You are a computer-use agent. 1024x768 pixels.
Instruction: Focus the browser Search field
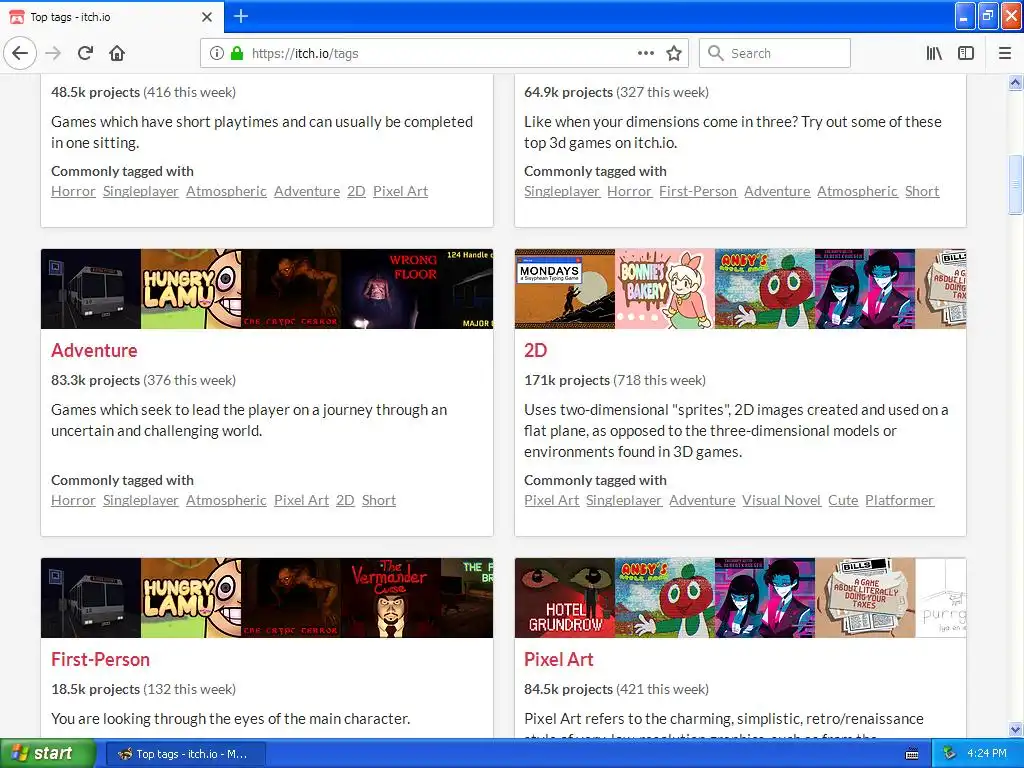click(x=775, y=54)
